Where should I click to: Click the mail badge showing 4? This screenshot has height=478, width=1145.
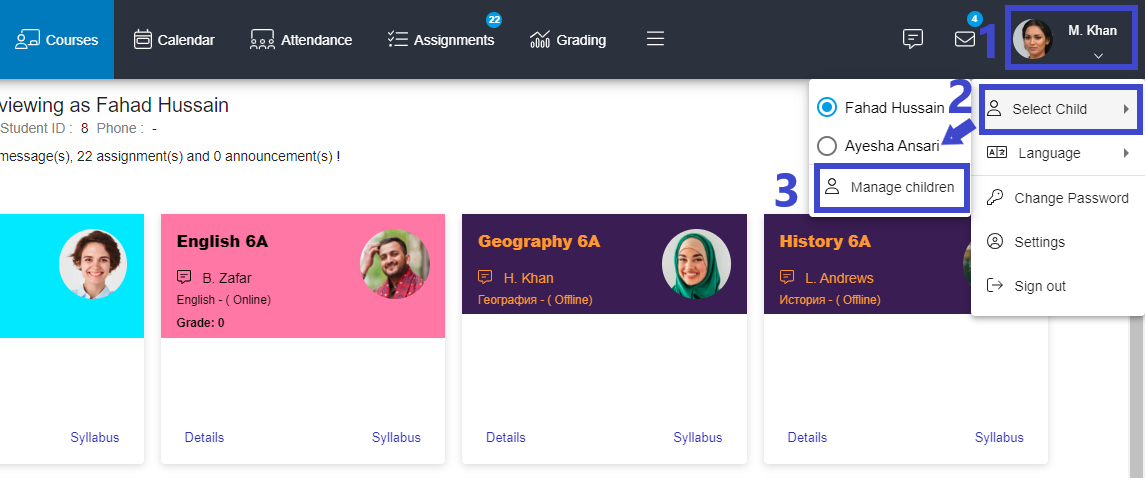(973, 18)
